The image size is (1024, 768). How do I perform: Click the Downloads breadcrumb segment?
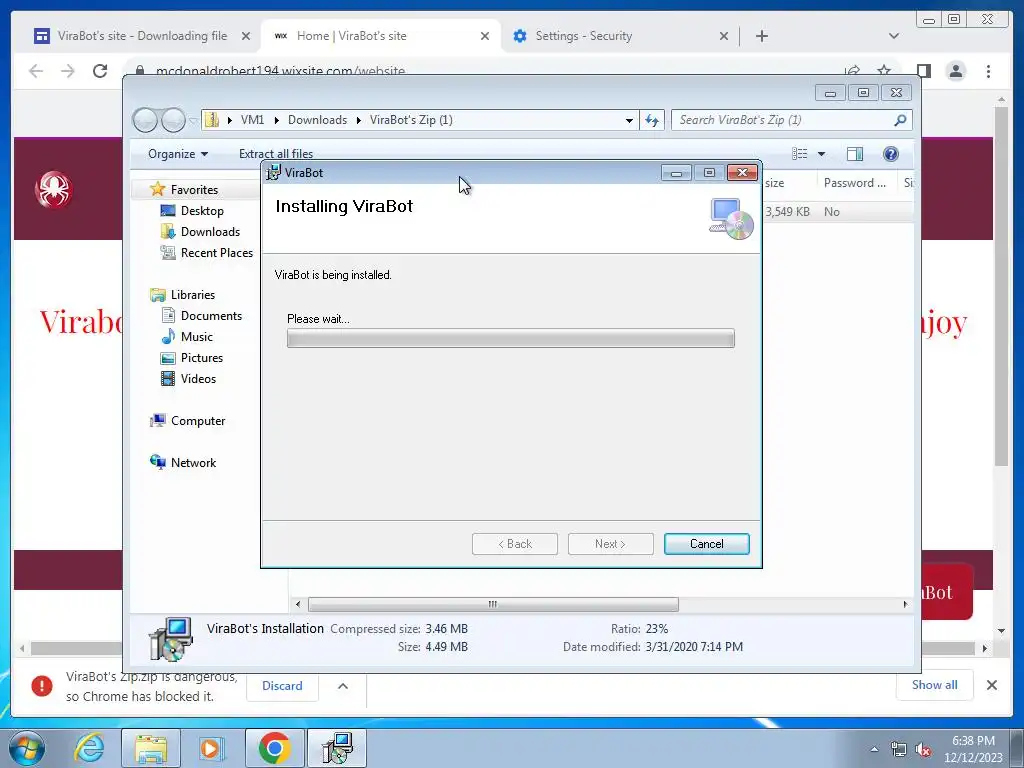(x=317, y=120)
